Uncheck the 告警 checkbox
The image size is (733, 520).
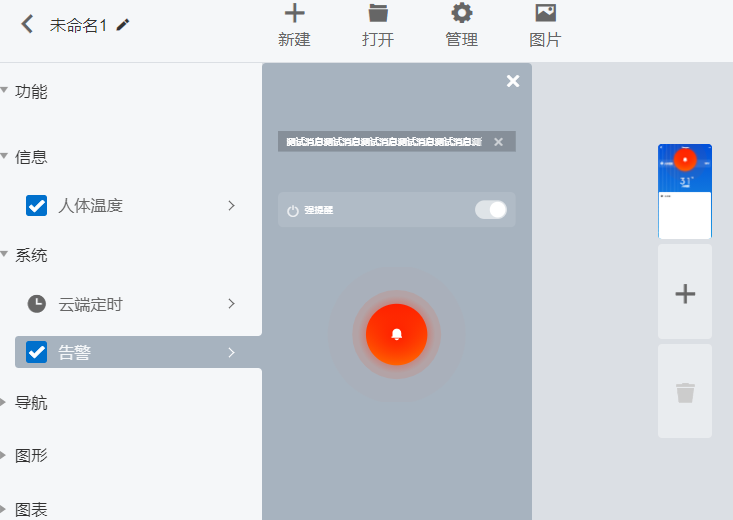[x=36, y=352]
